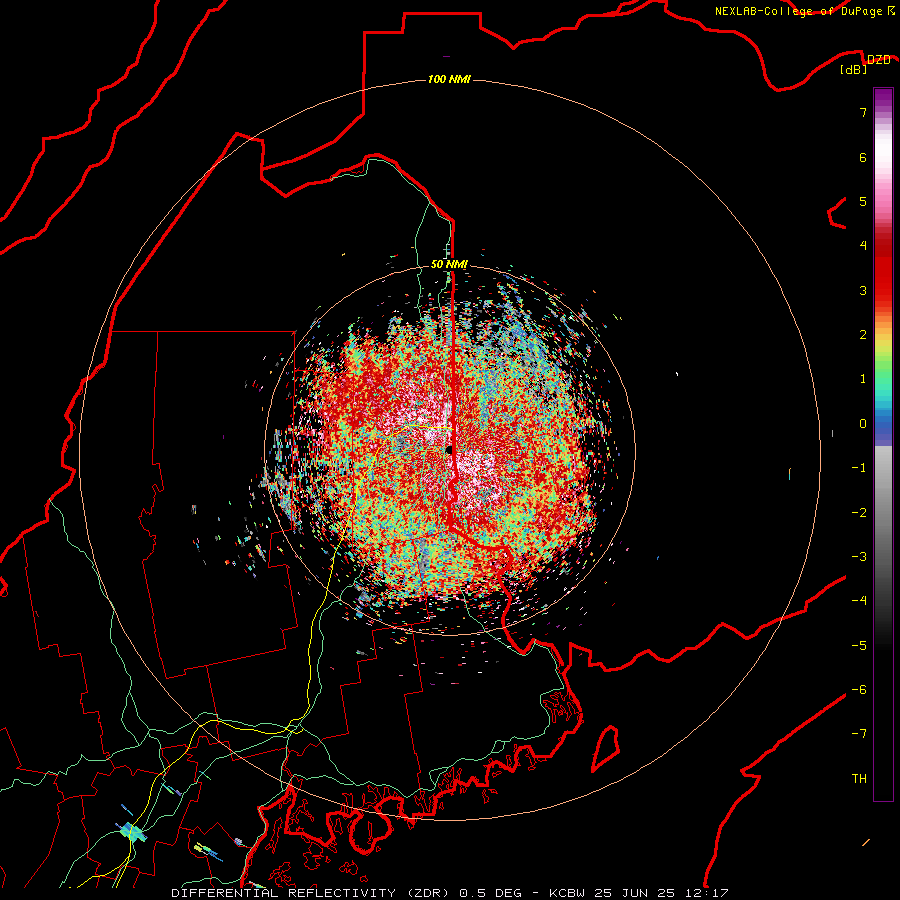Viewport: 900px width, 900px height.
Task: Click the legend value '4'
Action: pyautogui.click(x=863, y=246)
